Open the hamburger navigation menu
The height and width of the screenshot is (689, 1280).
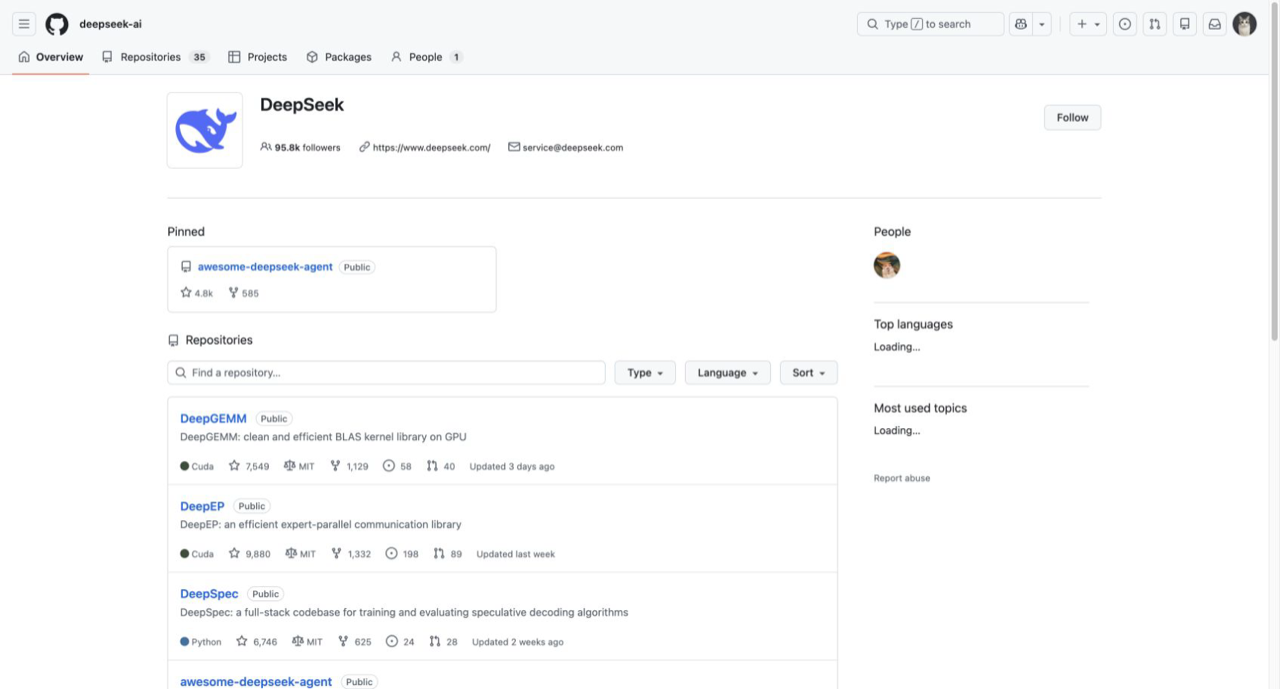click(x=24, y=24)
